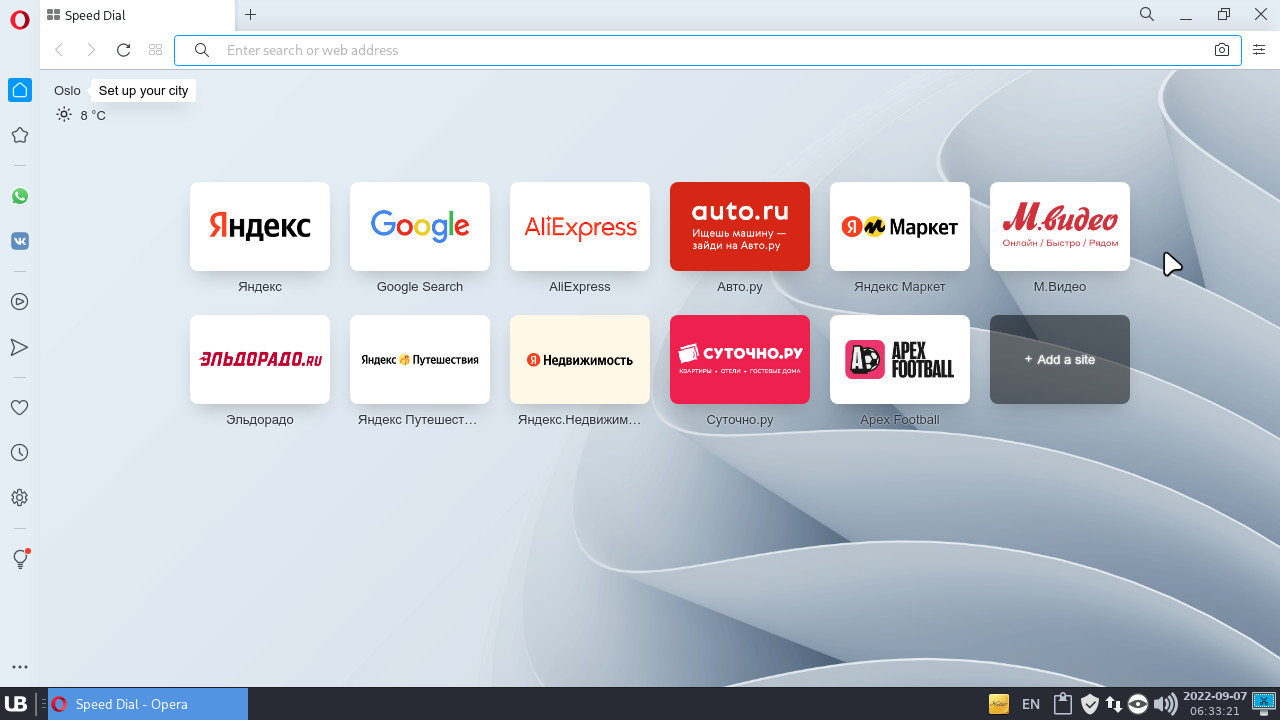The image size is (1280, 720).
Task: Click the Back navigation arrow
Action: pyautogui.click(x=59, y=50)
